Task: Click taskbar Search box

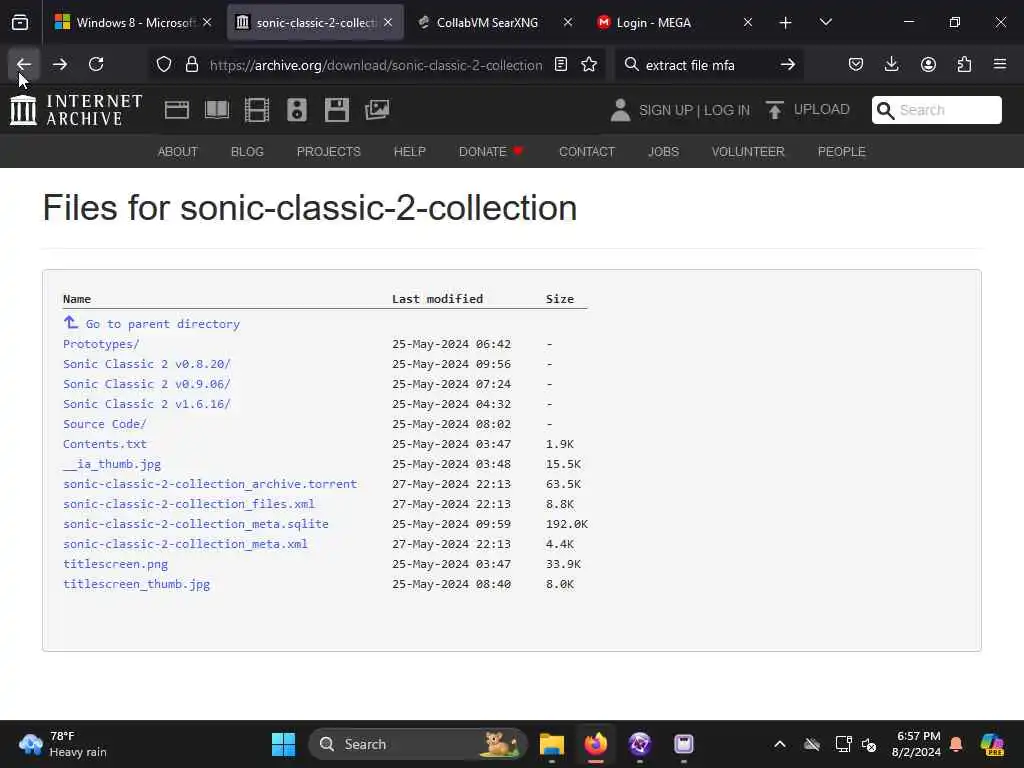Action: click(x=418, y=744)
